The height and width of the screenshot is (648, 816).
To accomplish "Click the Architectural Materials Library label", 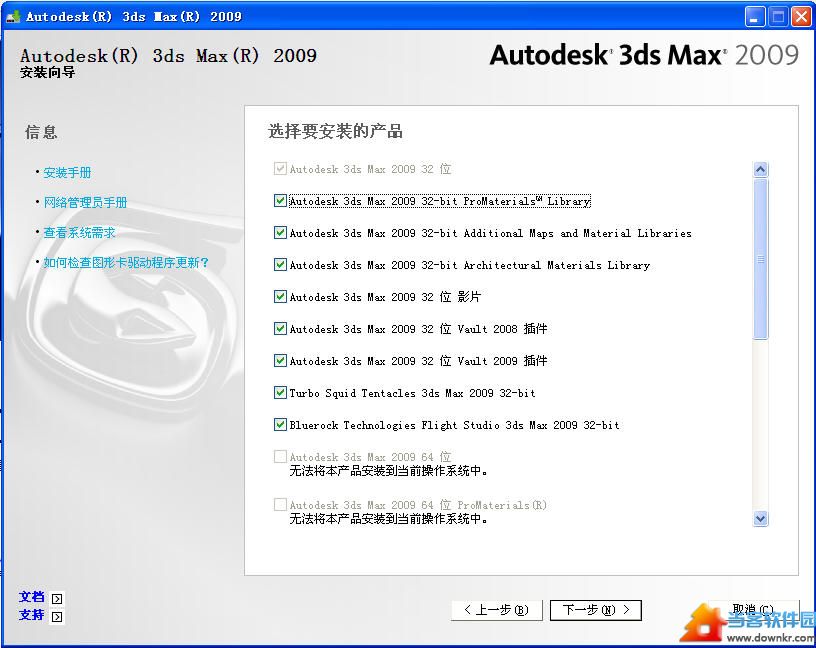I will click(x=469, y=265).
